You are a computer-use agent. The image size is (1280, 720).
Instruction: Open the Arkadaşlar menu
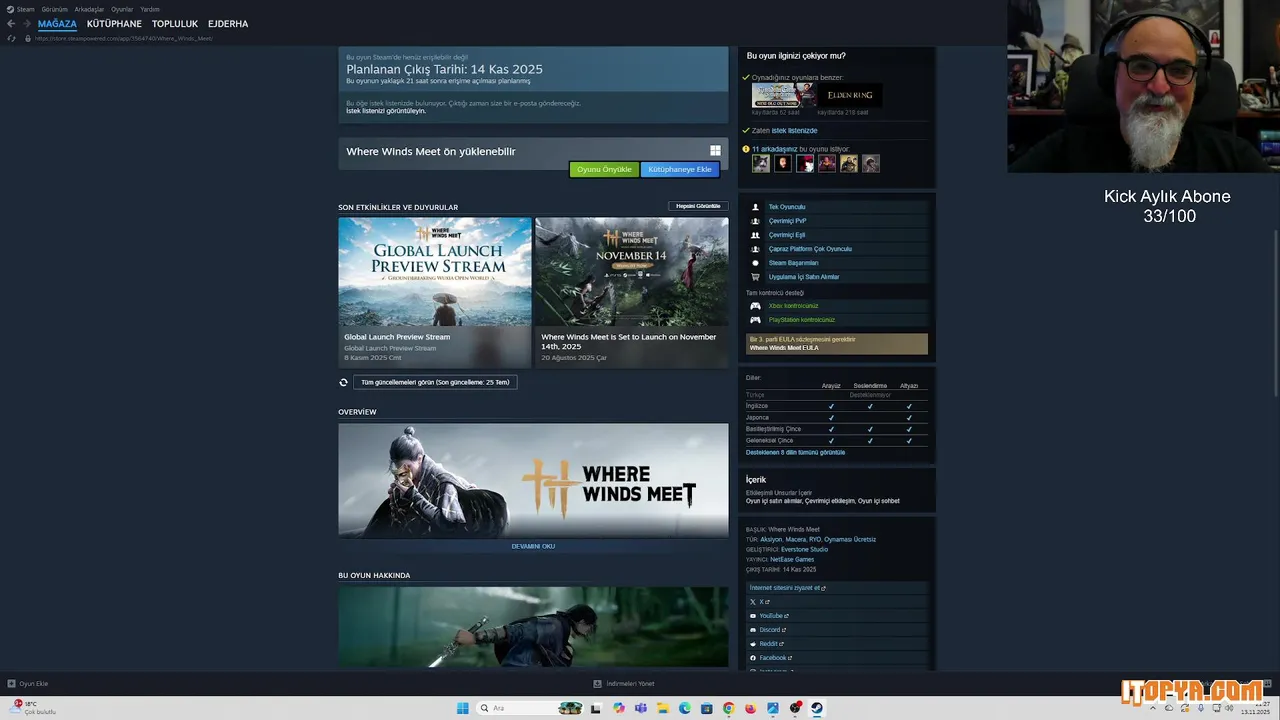(89, 9)
